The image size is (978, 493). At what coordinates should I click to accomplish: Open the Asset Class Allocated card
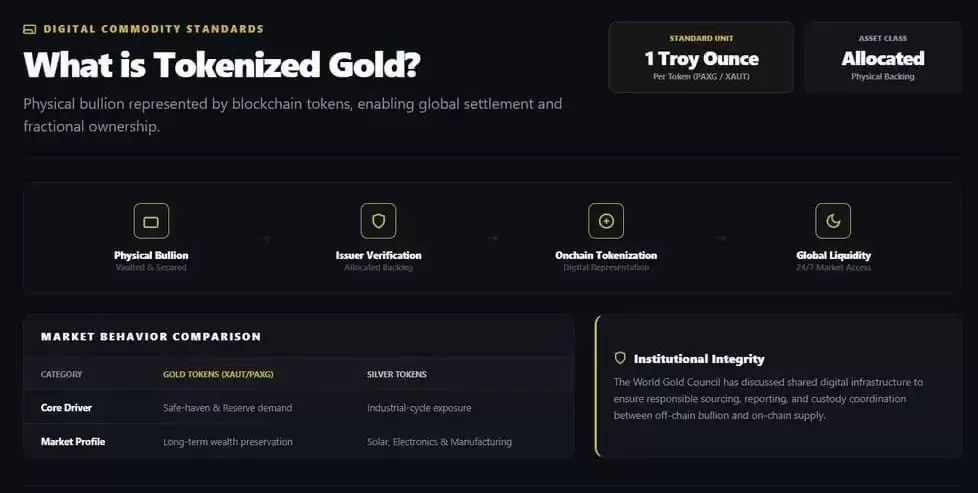[x=883, y=57]
